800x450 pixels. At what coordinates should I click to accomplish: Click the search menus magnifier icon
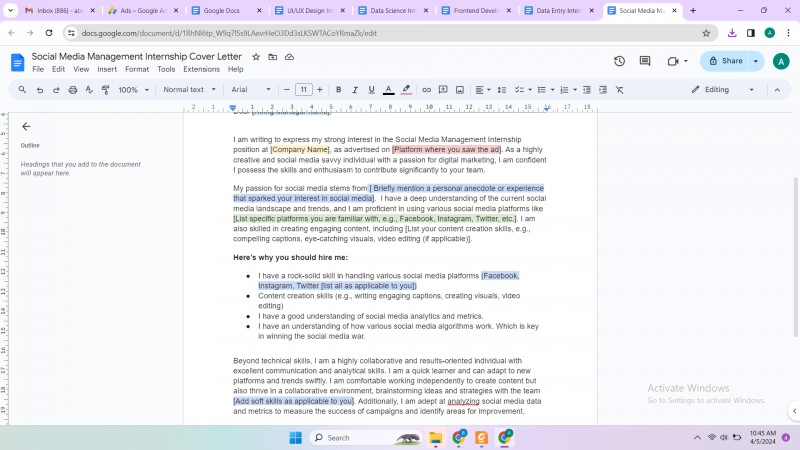coord(22,89)
